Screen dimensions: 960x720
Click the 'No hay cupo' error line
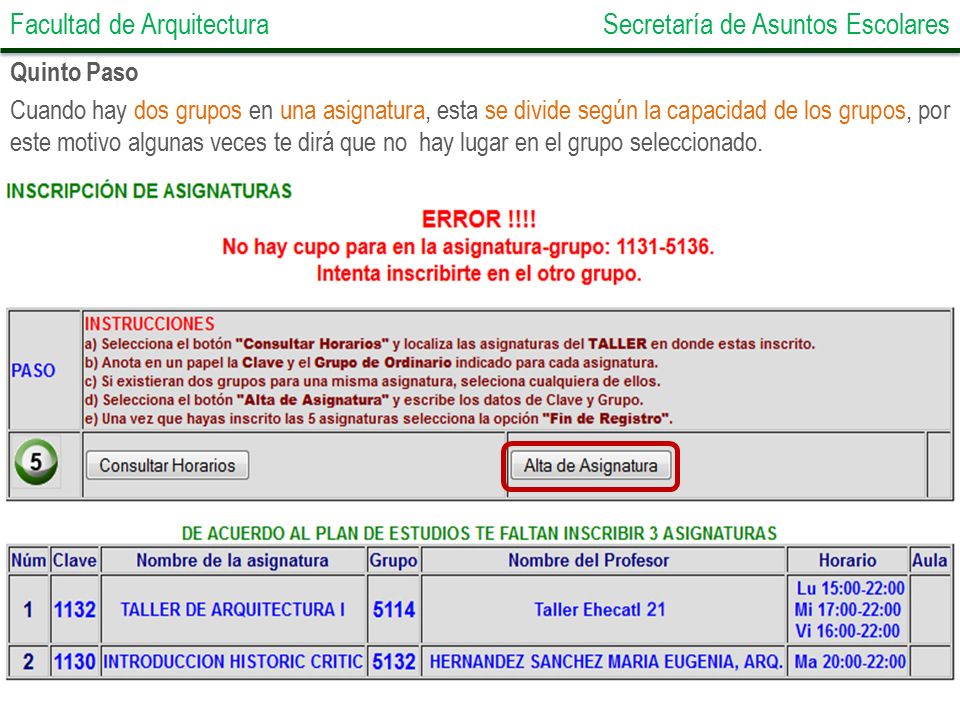[468, 246]
